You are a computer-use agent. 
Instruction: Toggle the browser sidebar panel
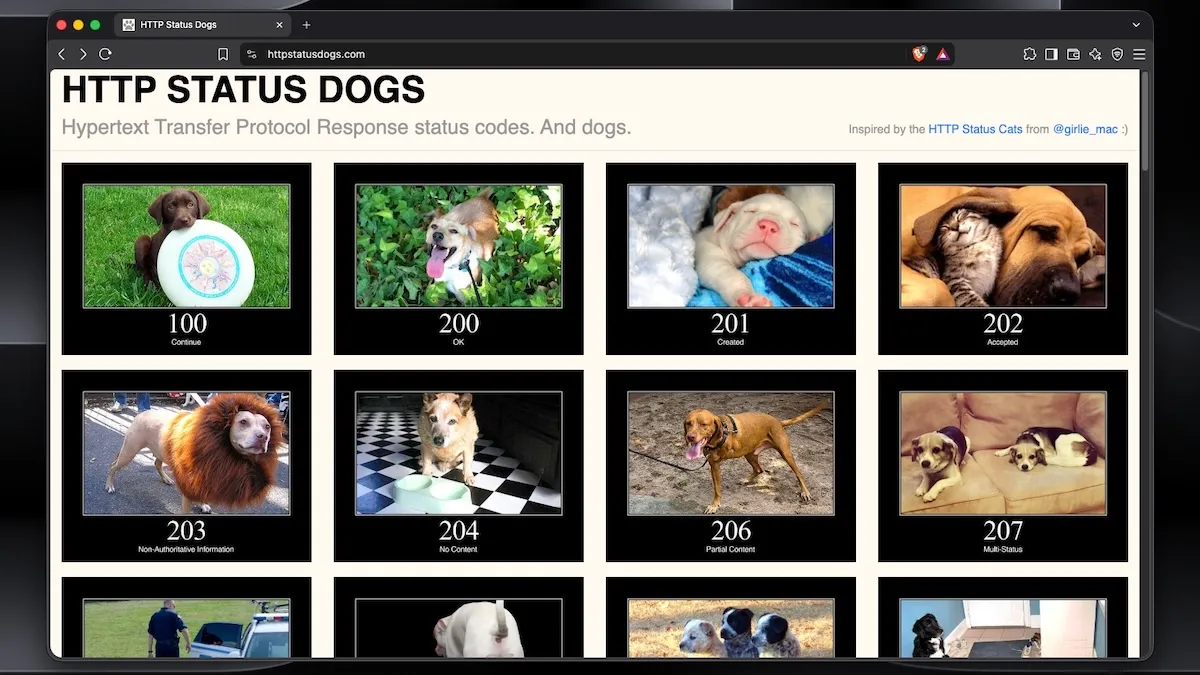pyautogui.click(x=1052, y=54)
